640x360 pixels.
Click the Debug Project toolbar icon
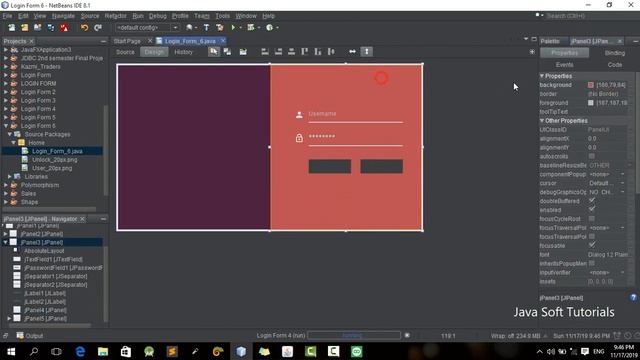[x=251, y=27]
